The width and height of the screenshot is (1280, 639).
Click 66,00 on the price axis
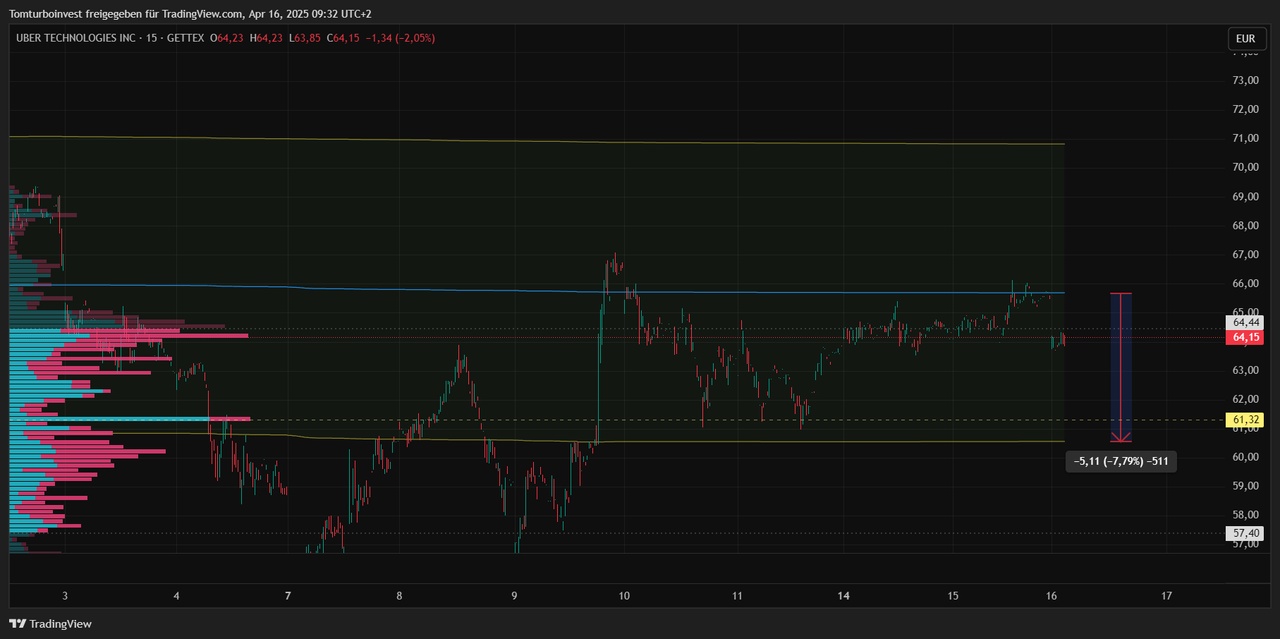(1245, 284)
